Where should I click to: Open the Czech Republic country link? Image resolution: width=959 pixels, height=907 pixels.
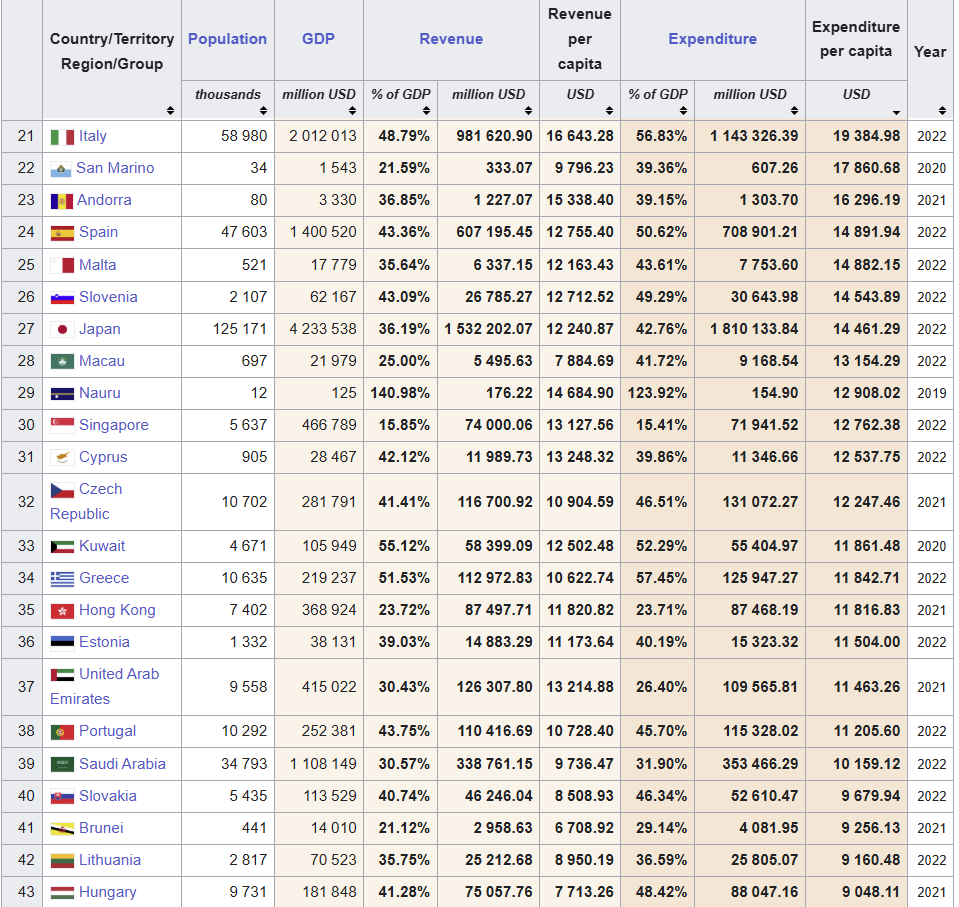86,502
